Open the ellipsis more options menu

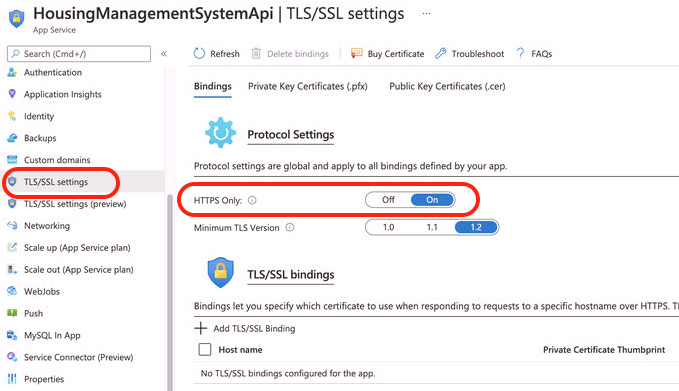click(426, 13)
